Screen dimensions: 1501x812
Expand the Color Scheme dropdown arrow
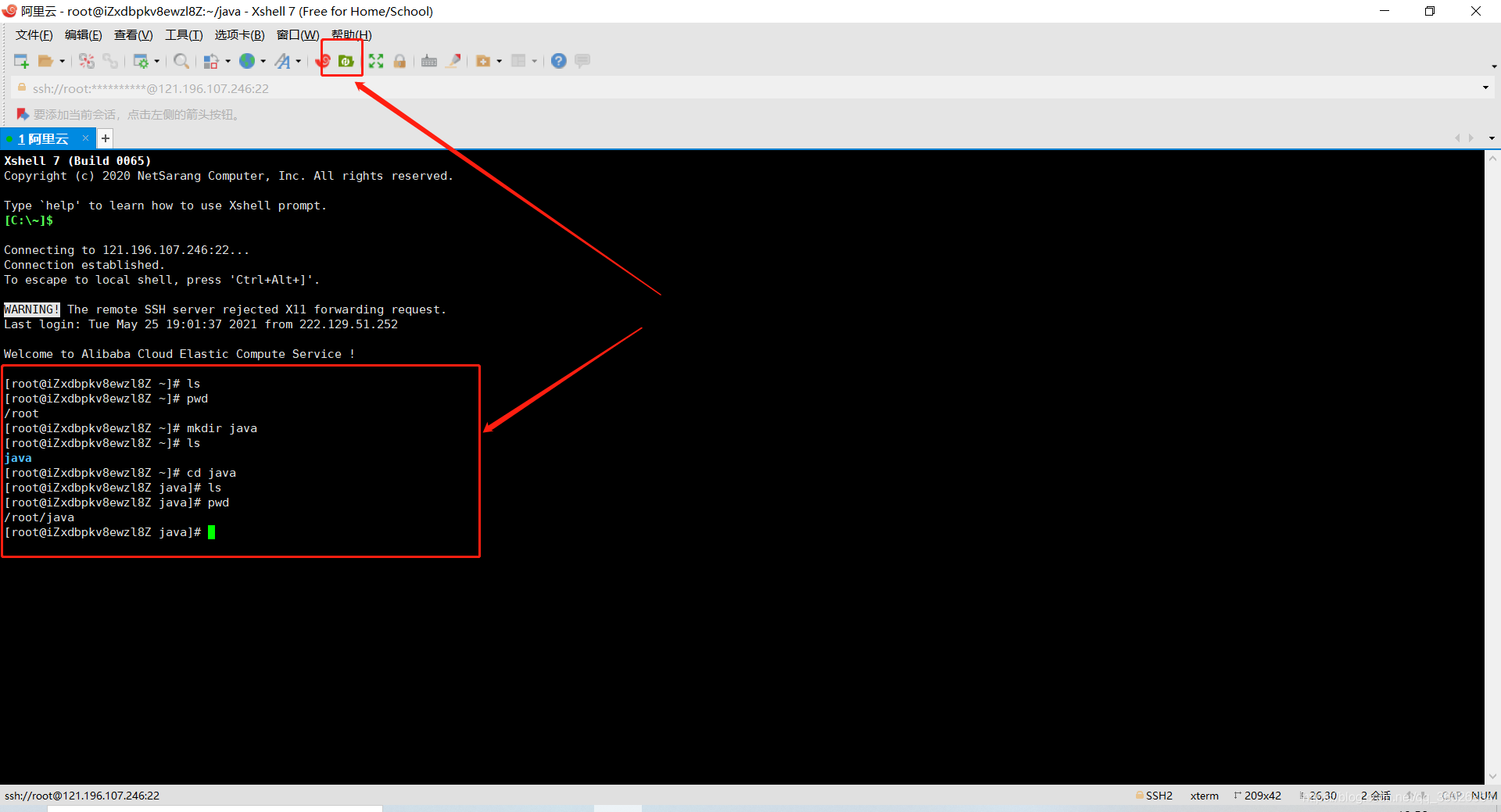click(227, 61)
